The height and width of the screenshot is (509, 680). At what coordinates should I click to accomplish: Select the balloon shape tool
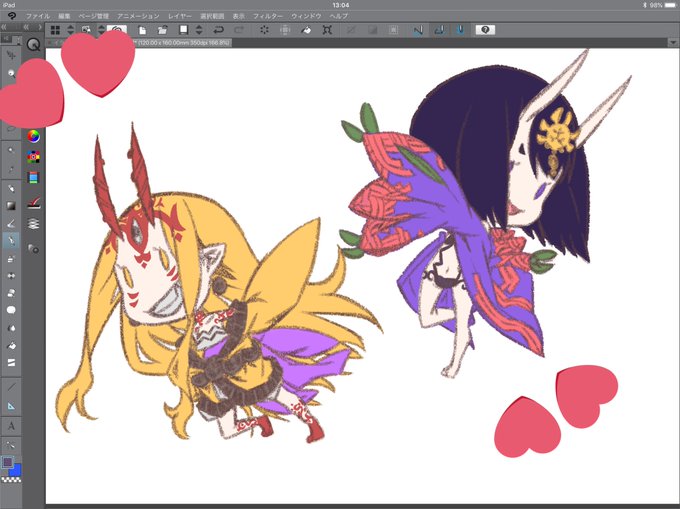click(11, 310)
